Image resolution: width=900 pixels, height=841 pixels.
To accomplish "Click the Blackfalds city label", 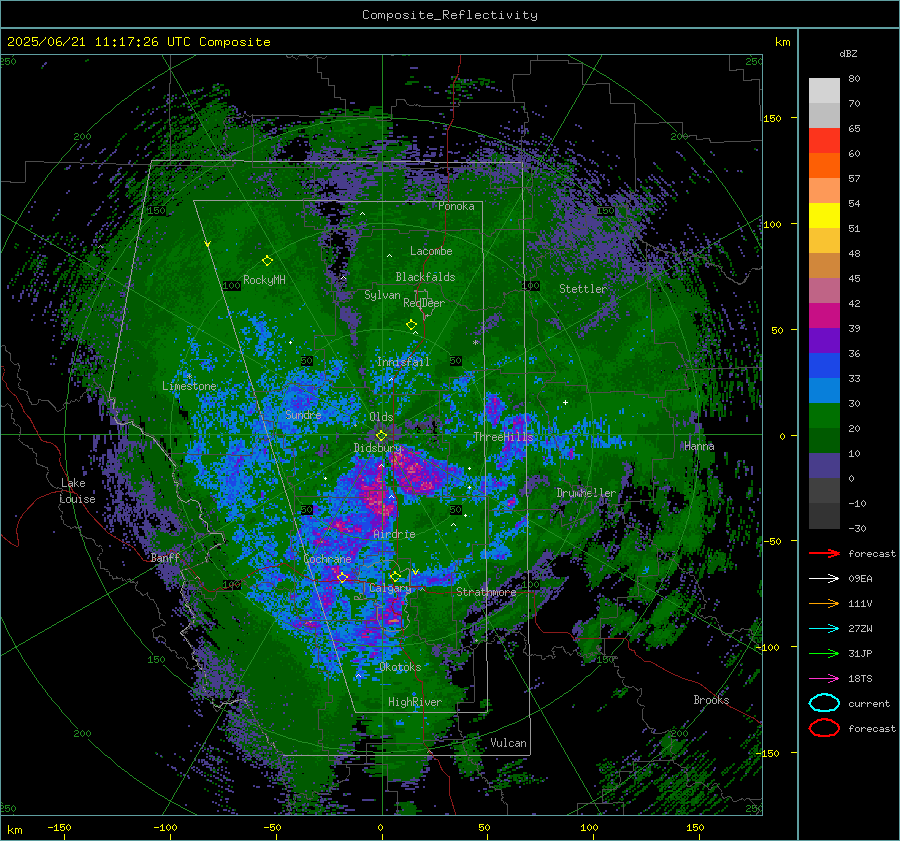I will point(425,277).
